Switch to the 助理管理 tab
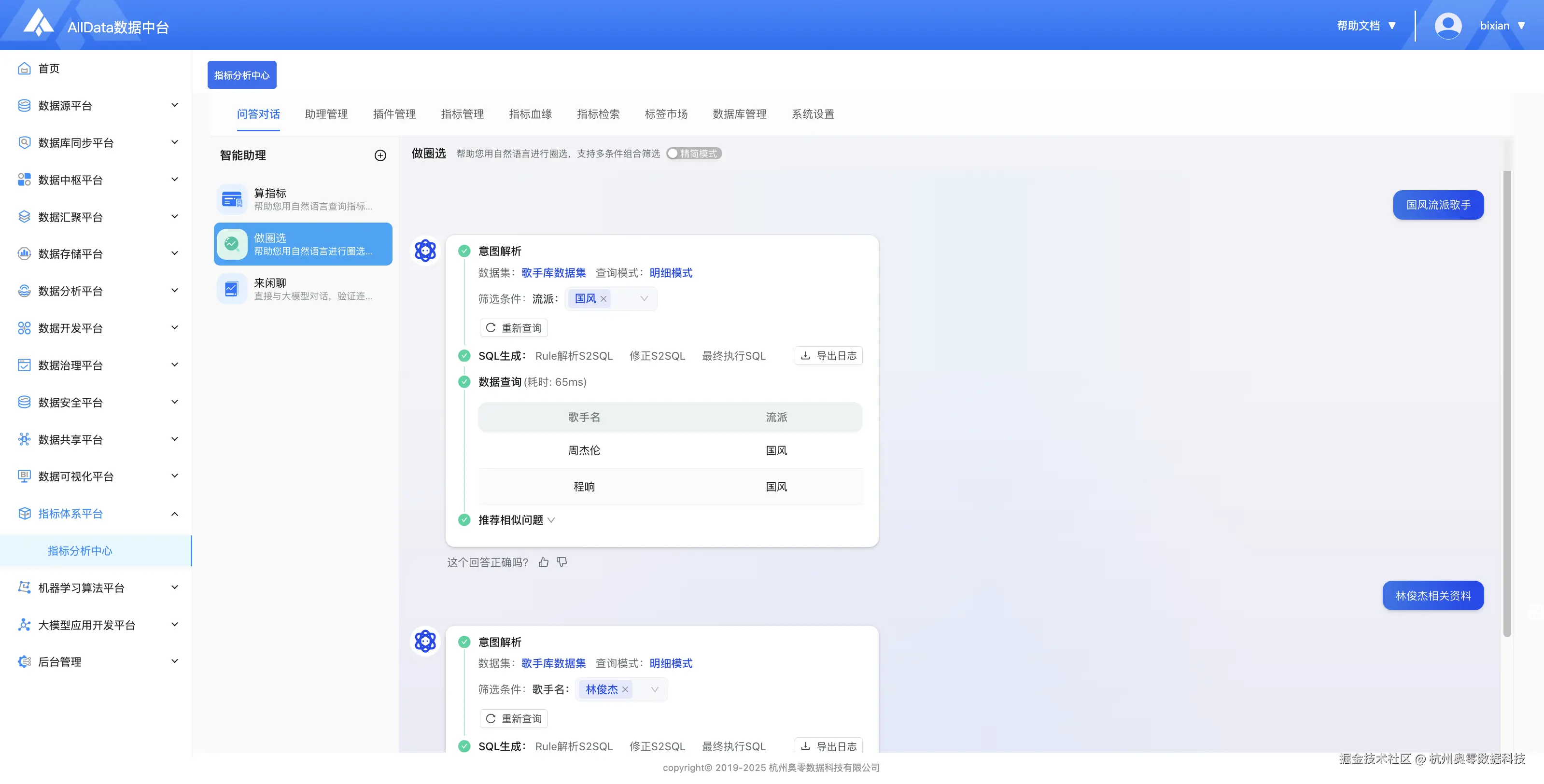The image size is (1544, 784). (x=326, y=114)
